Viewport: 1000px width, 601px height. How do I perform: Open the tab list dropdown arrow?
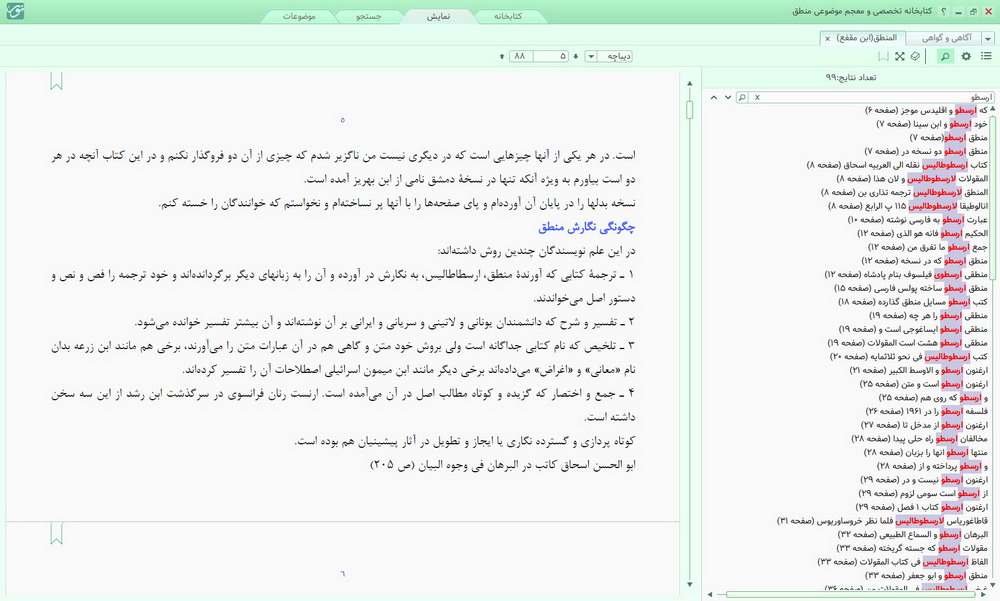pyautogui.click(x=988, y=38)
